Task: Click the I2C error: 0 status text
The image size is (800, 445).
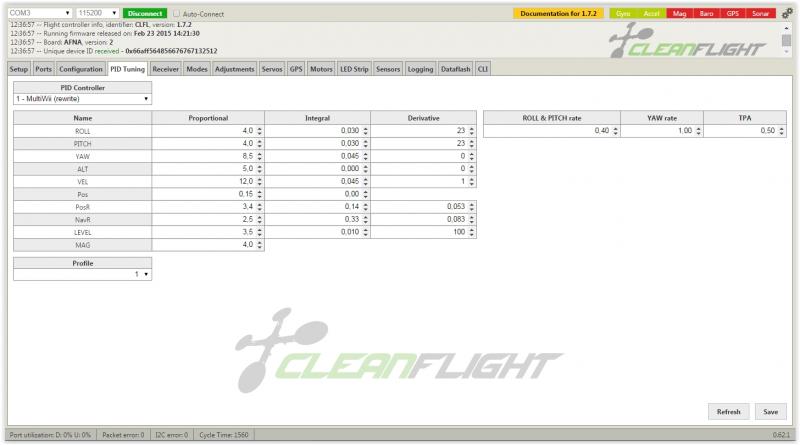Action: pos(171,435)
